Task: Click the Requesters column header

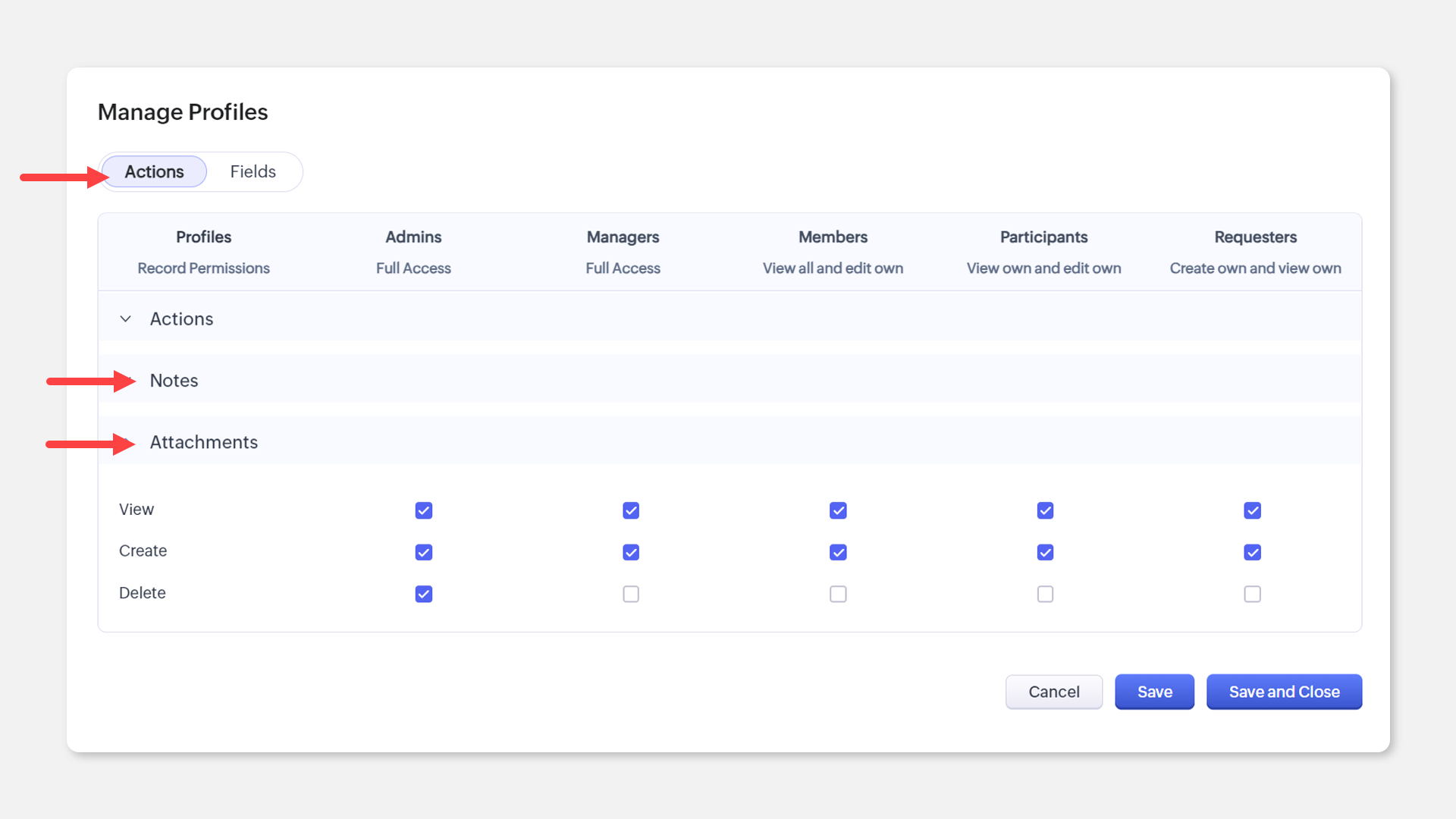Action: 1255,237
